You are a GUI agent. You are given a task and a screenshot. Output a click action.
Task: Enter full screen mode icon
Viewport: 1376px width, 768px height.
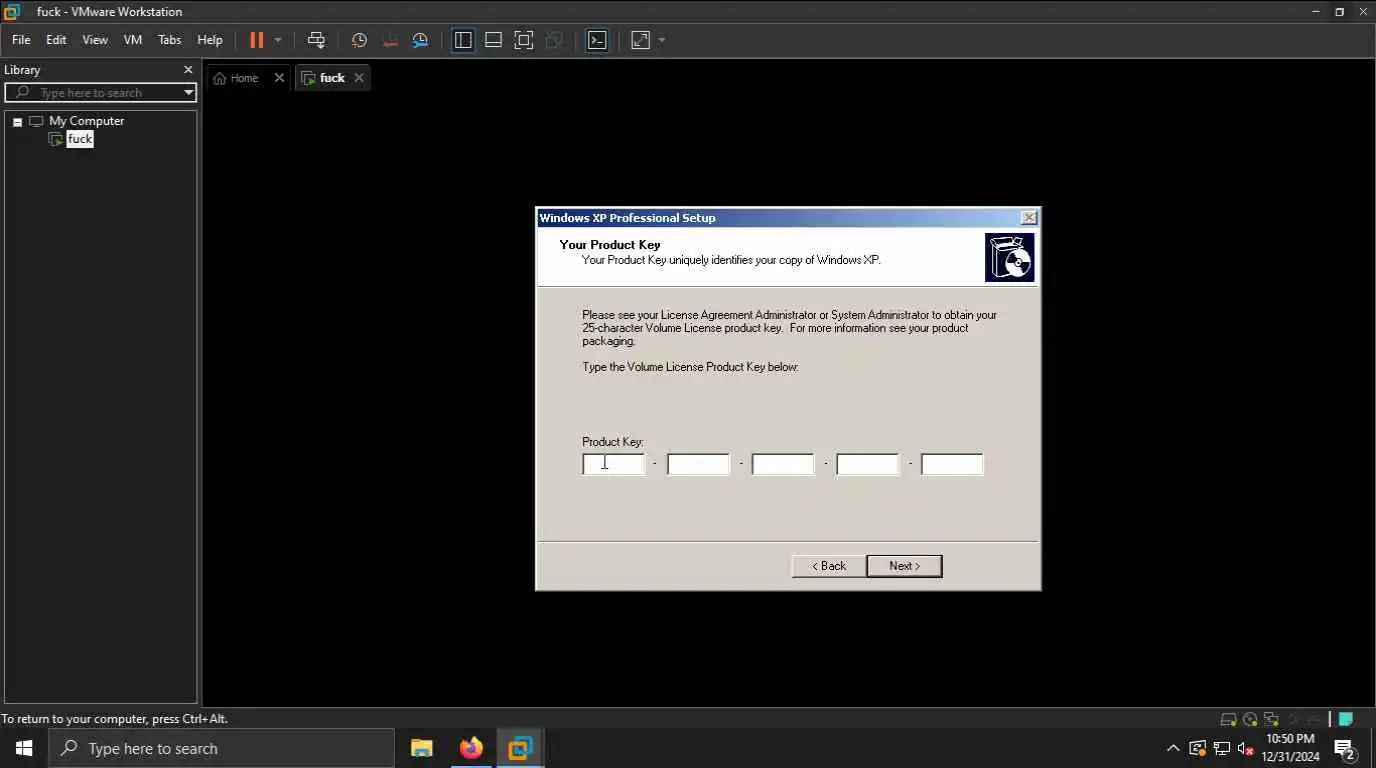click(x=524, y=40)
